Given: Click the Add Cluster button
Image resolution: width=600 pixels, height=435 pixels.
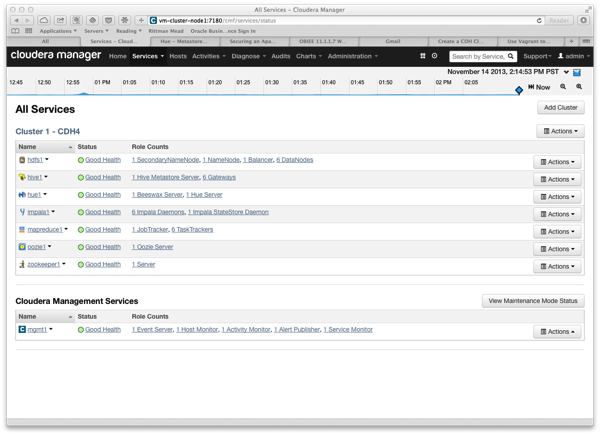Looking at the screenshot, I should click(561, 108).
